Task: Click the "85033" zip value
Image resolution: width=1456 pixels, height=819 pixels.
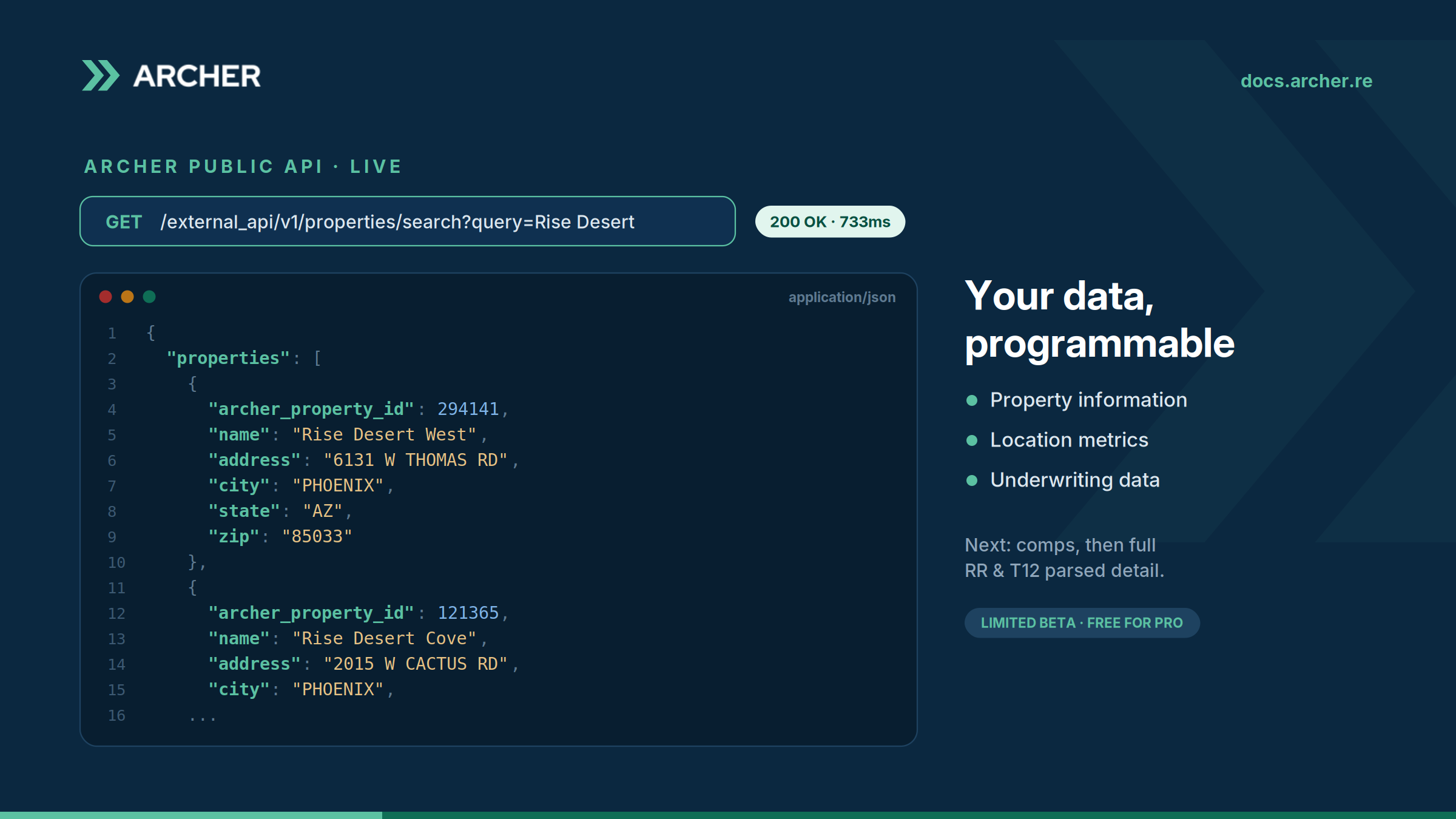Action: click(x=317, y=537)
